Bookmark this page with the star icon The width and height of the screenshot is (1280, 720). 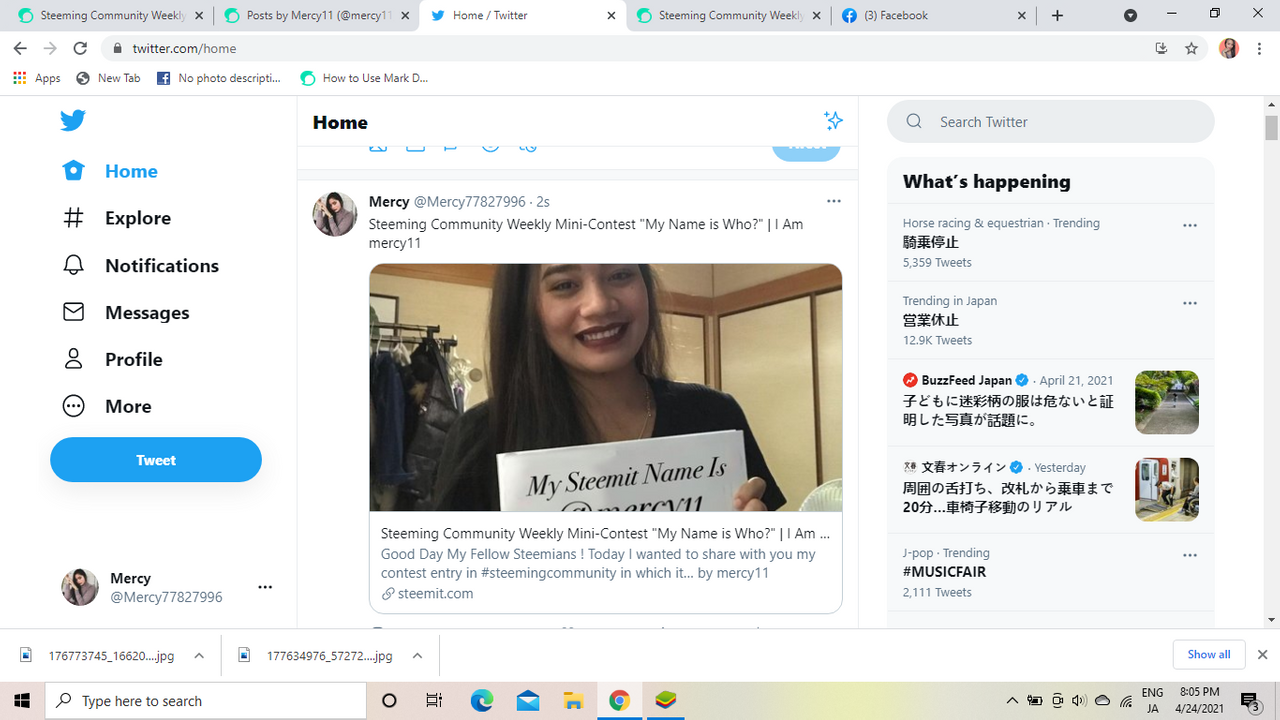[1191, 48]
